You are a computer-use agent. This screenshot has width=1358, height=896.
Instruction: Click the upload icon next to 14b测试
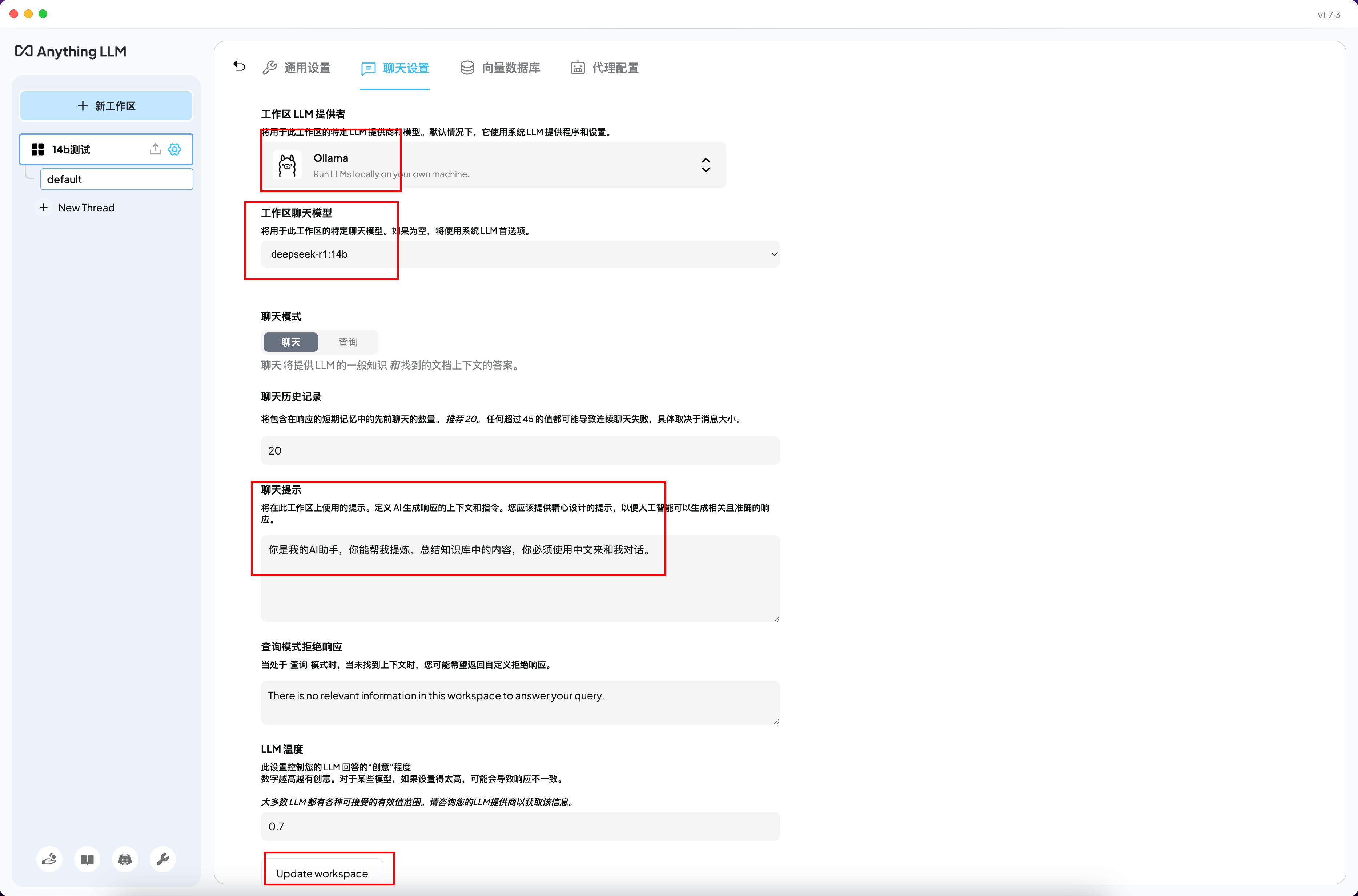pos(155,149)
